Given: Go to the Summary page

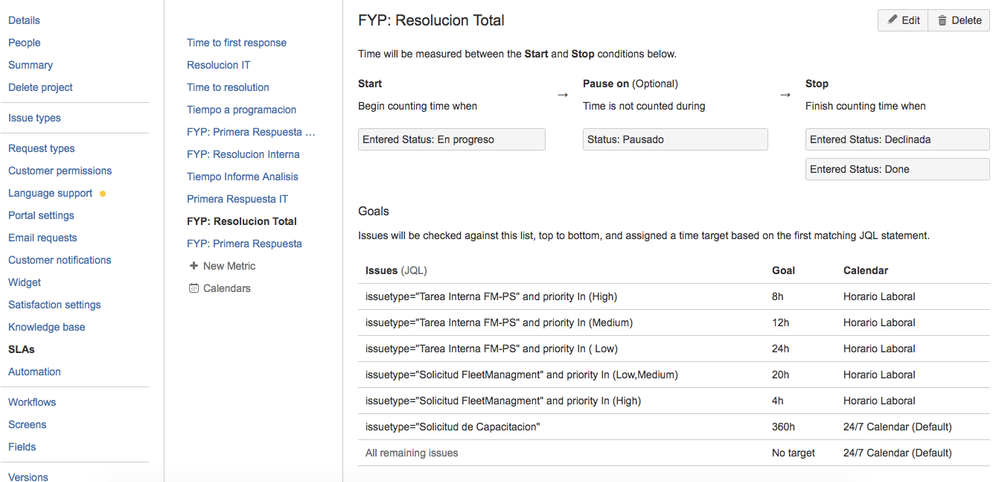Looking at the screenshot, I should point(31,65).
